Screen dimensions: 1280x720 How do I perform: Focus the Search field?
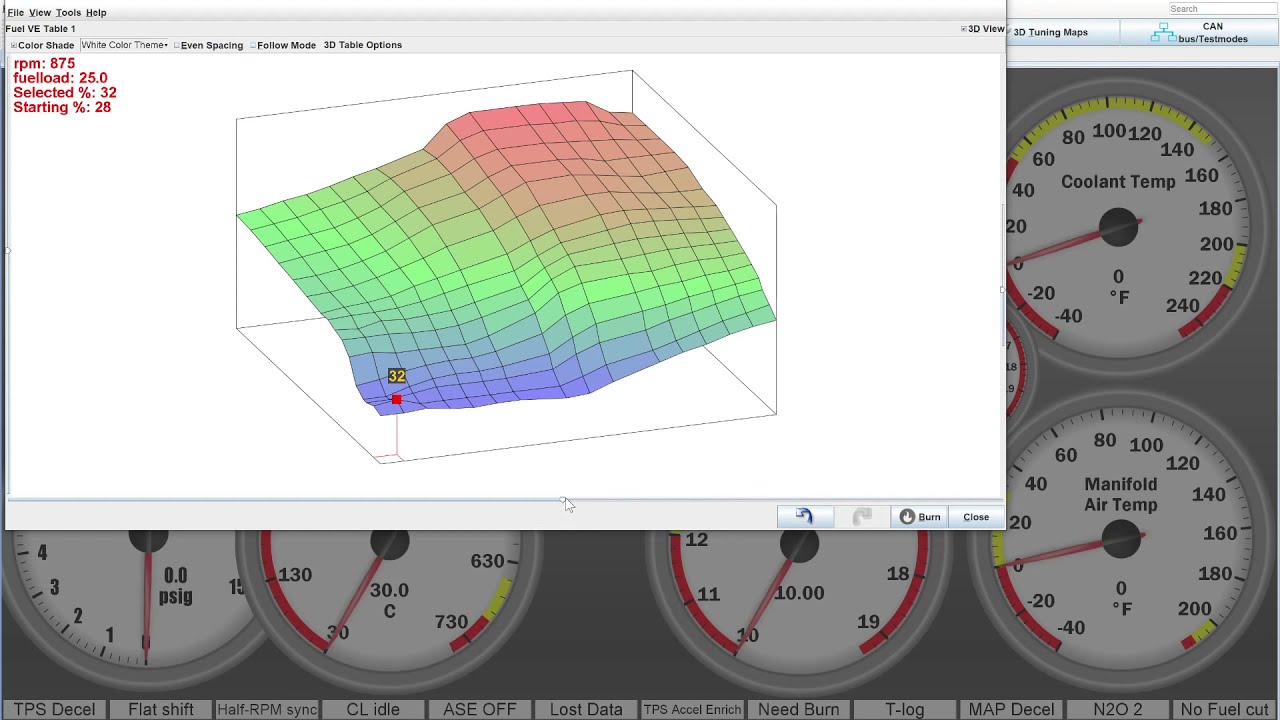pos(1222,9)
